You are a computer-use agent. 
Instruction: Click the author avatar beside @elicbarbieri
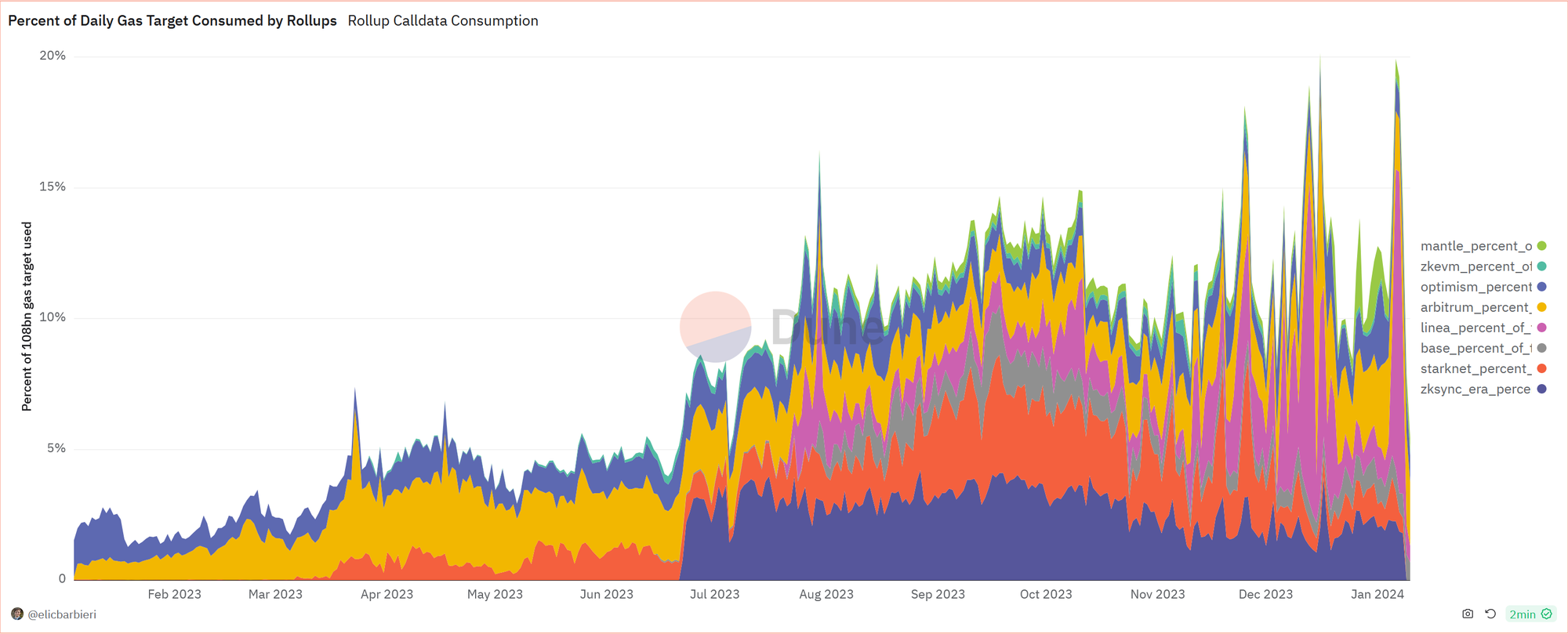click(17, 614)
